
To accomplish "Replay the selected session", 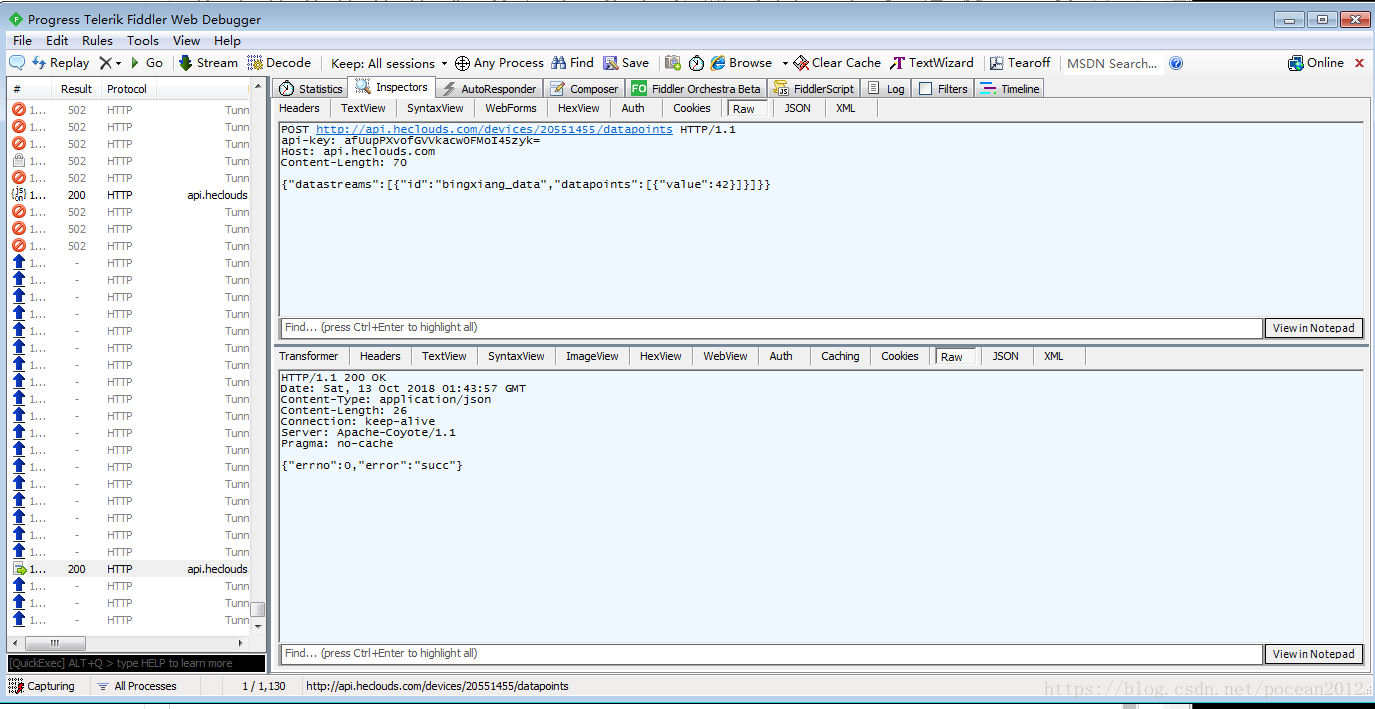I will click(60, 63).
